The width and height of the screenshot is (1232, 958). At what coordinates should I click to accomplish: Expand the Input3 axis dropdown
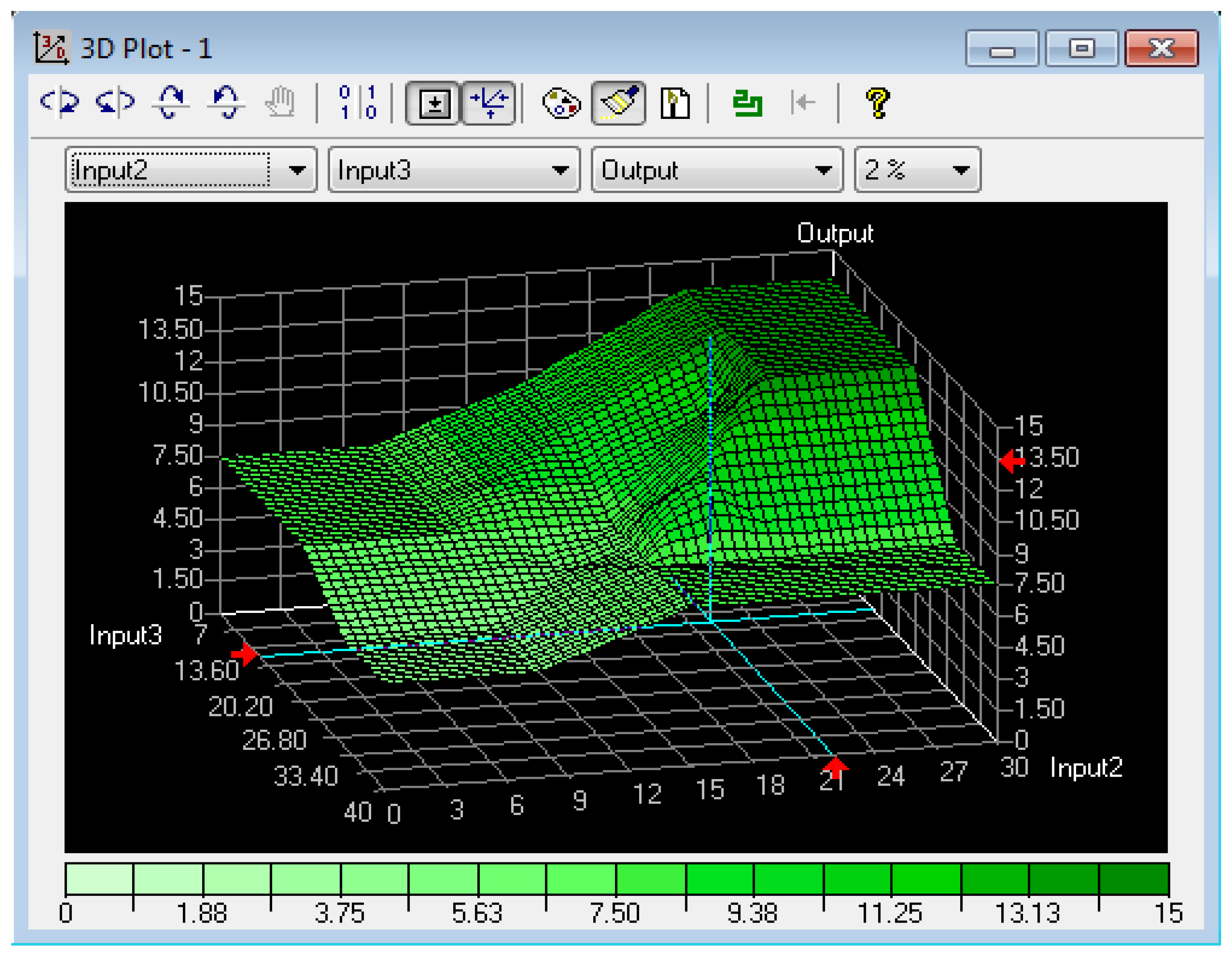coord(560,170)
